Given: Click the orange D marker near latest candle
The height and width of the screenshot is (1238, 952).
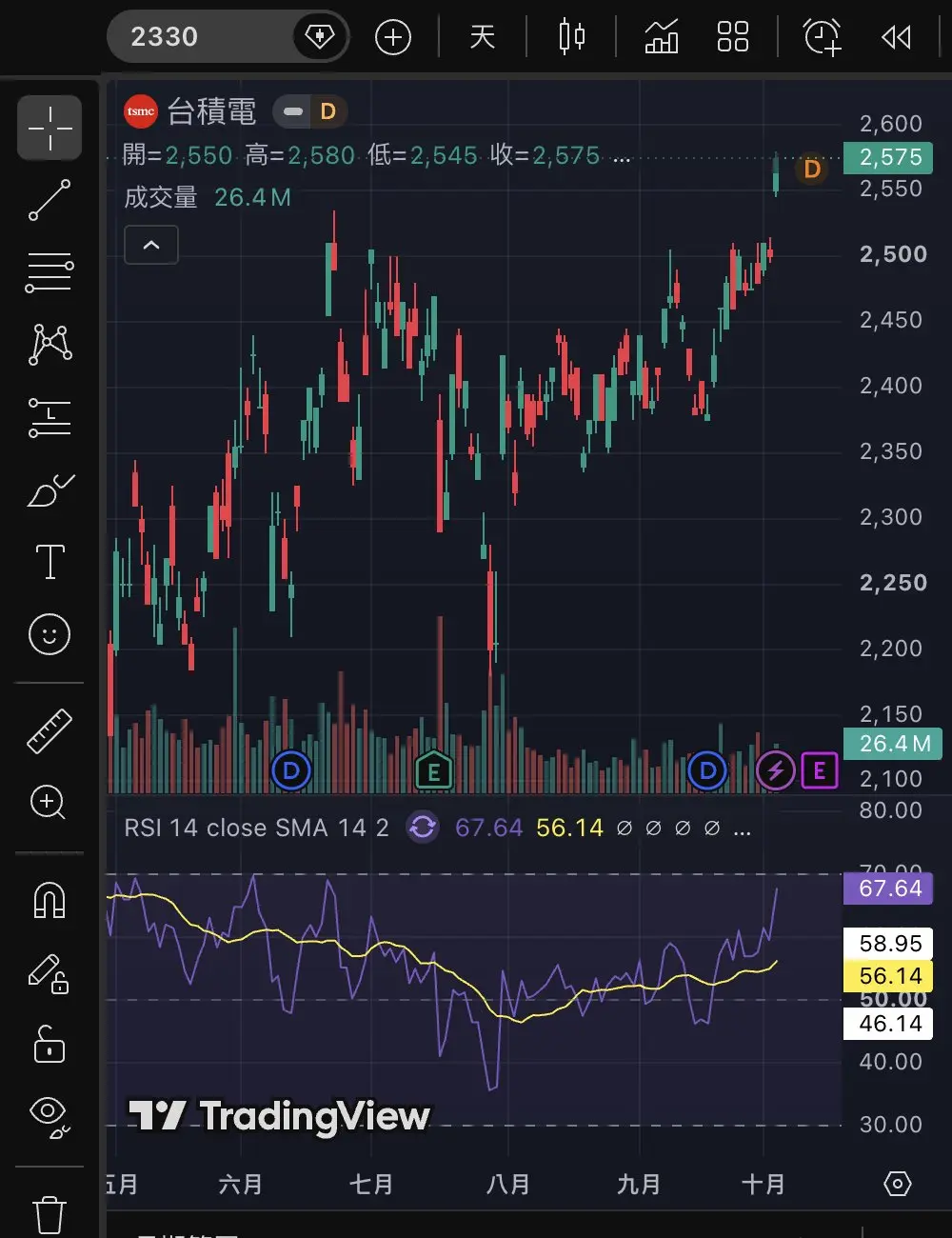Looking at the screenshot, I should [x=812, y=170].
